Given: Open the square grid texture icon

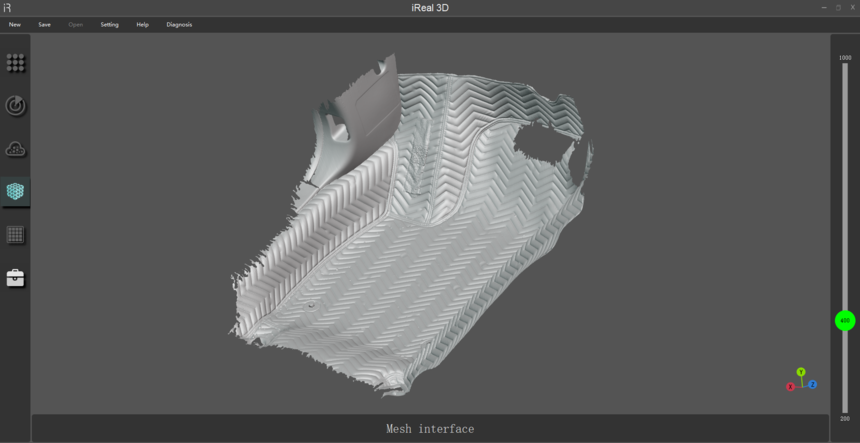Looking at the screenshot, I should 15,235.
